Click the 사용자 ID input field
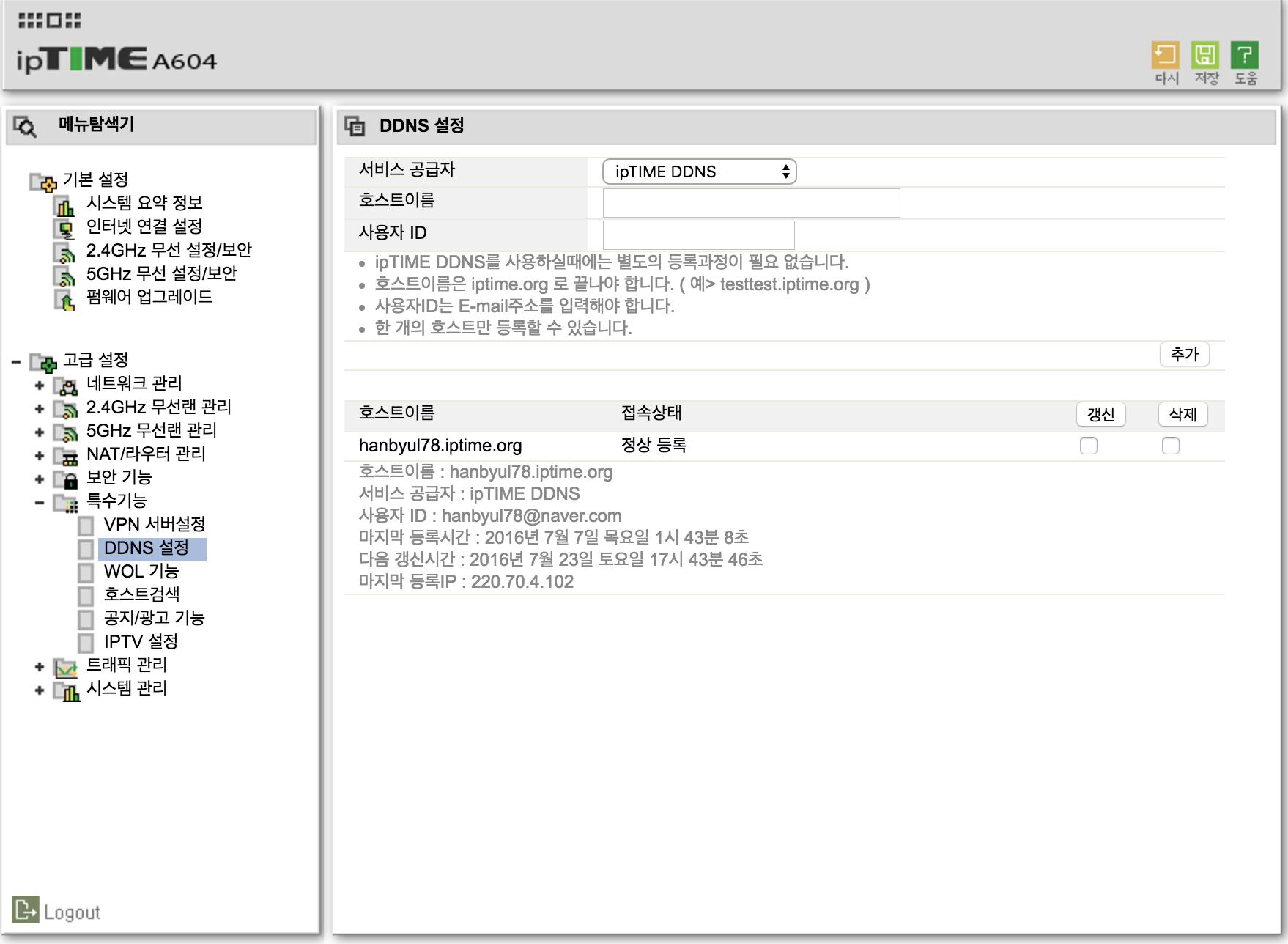Viewport: 1288px width, 944px height. click(x=698, y=235)
